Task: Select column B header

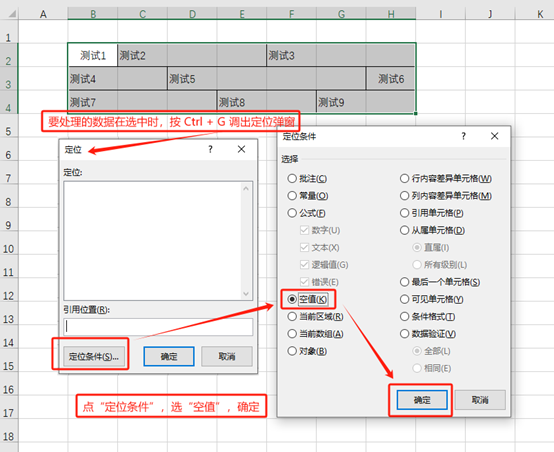Action: point(93,14)
